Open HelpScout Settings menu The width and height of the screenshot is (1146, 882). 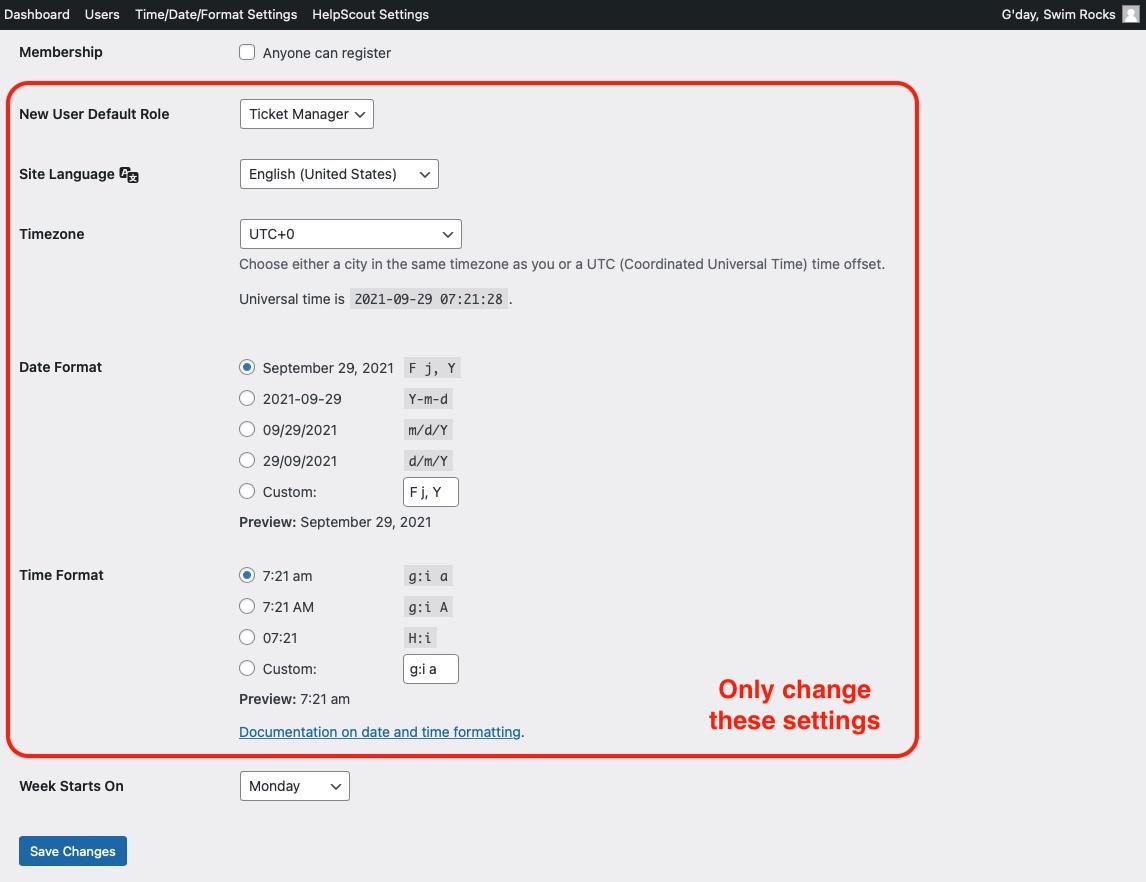pos(371,15)
